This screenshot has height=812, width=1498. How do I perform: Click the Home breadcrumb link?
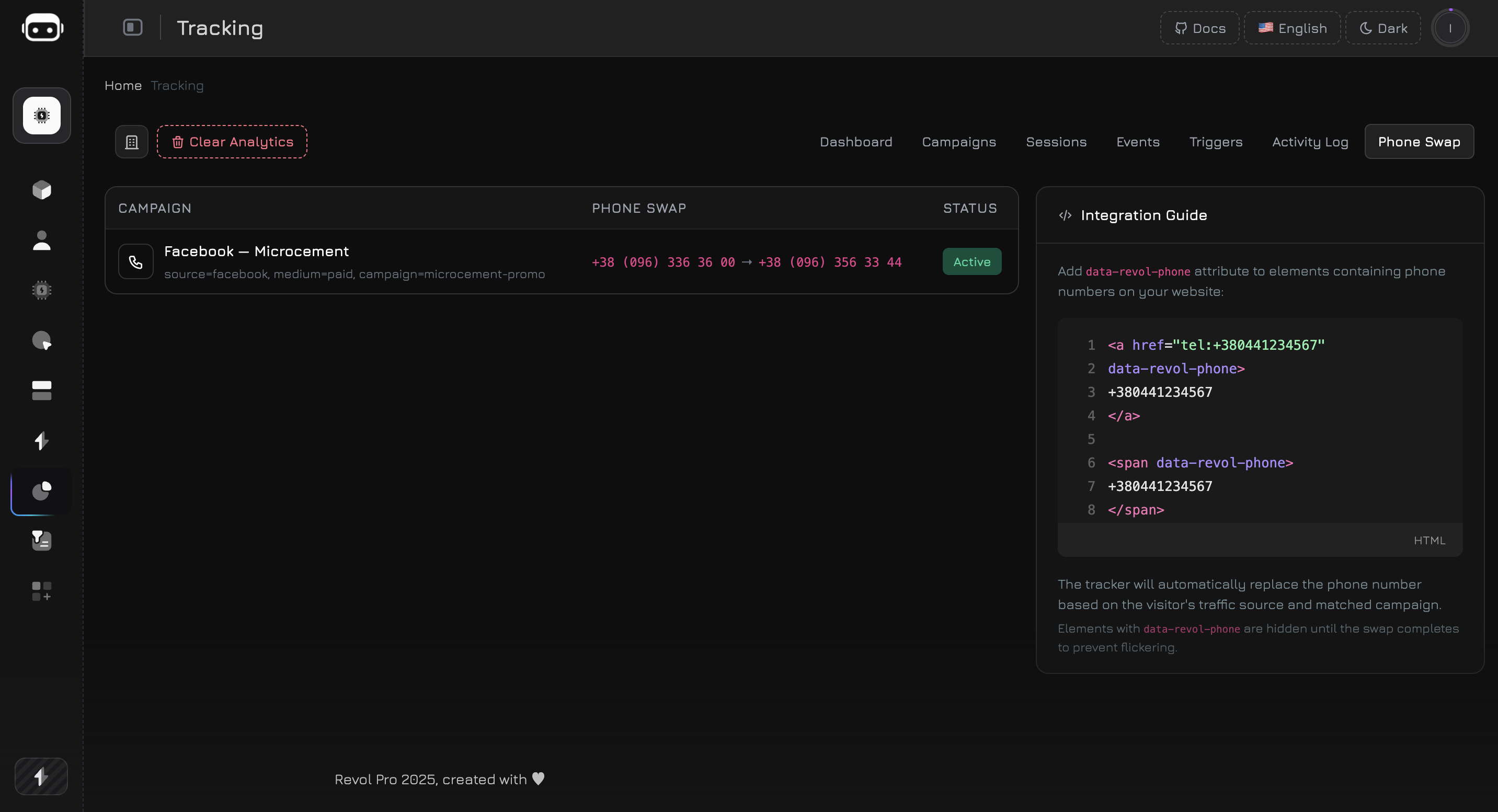pyautogui.click(x=123, y=86)
